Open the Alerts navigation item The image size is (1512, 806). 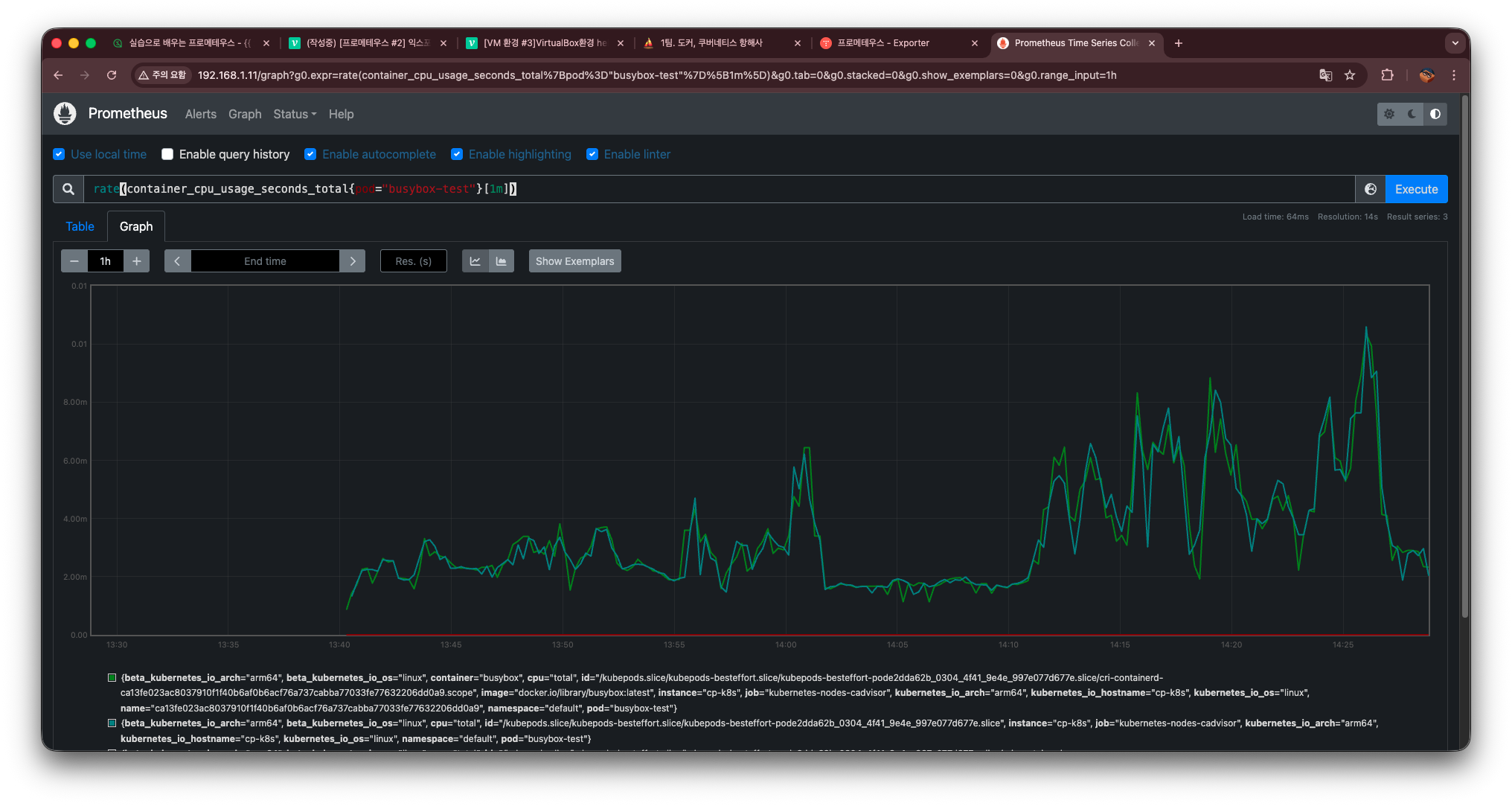pyautogui.click(x=201, y=114)
